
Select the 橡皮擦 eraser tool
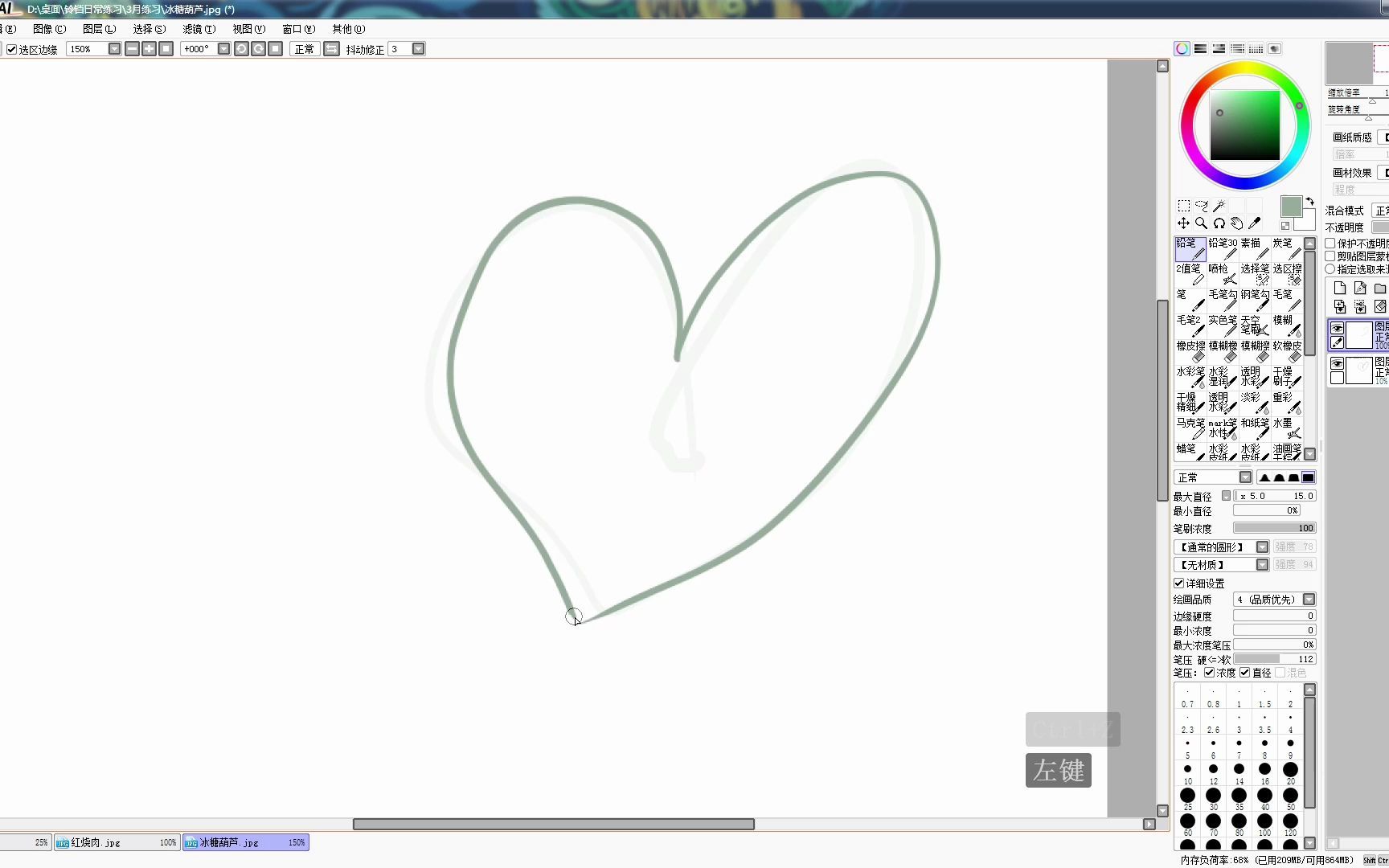click(x=1190, y=352)
